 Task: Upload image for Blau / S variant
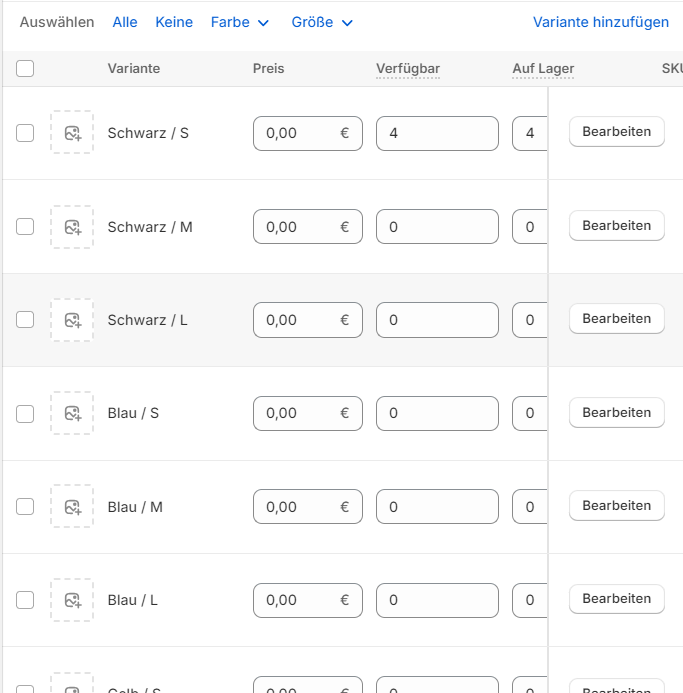72,413
